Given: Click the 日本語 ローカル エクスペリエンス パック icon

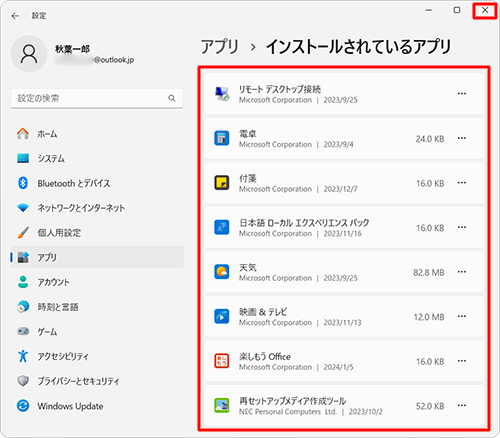Looking at the screenshot, I should (222, 227).
